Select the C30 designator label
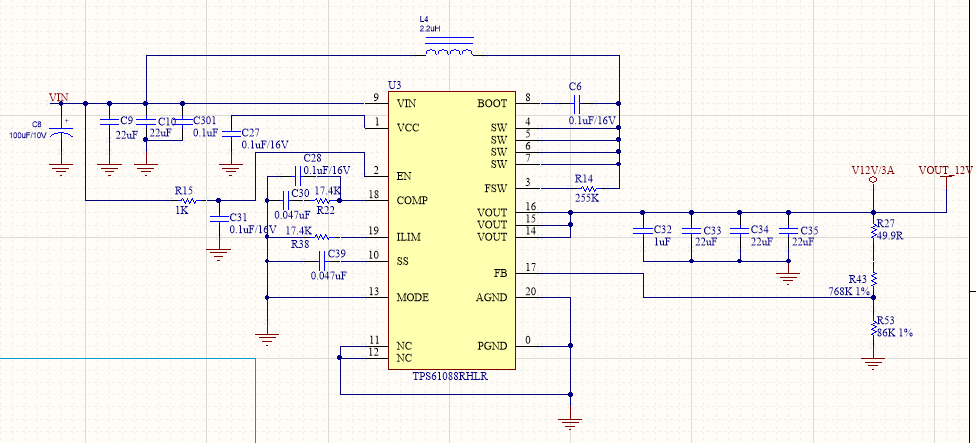Viewport: 976px width, 443px height. tap(301, 193)
